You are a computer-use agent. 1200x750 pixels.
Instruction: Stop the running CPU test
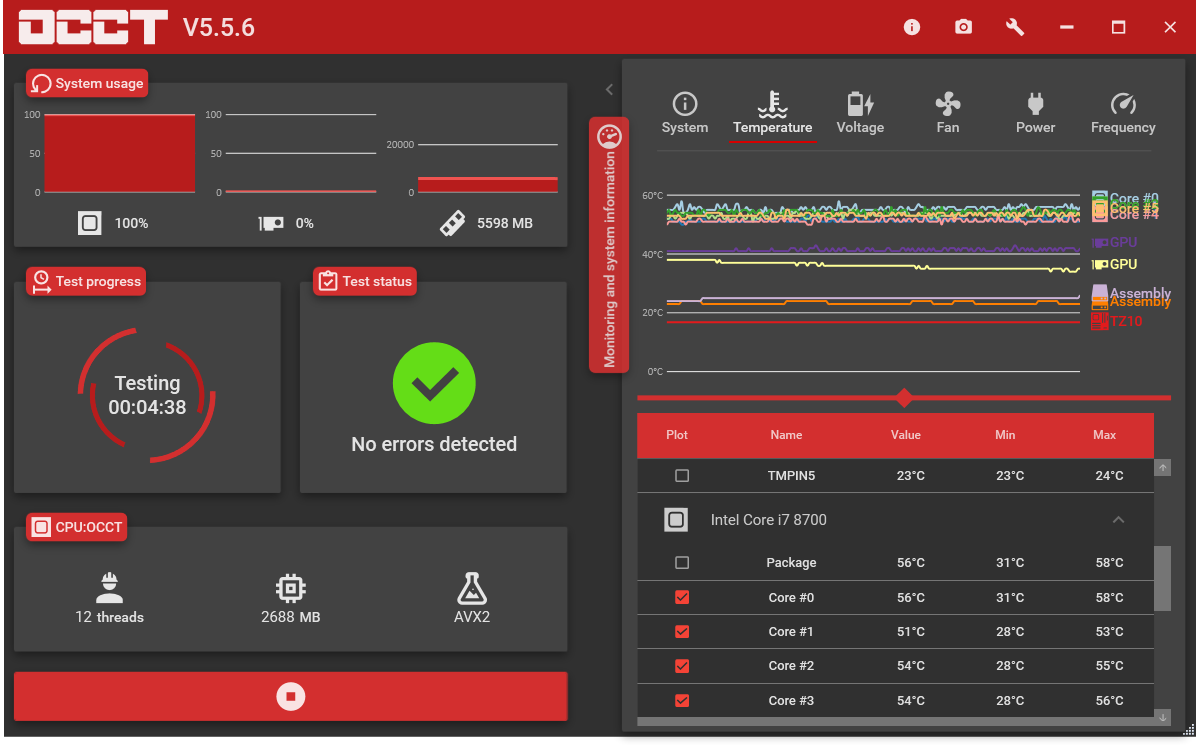(290, 696)
